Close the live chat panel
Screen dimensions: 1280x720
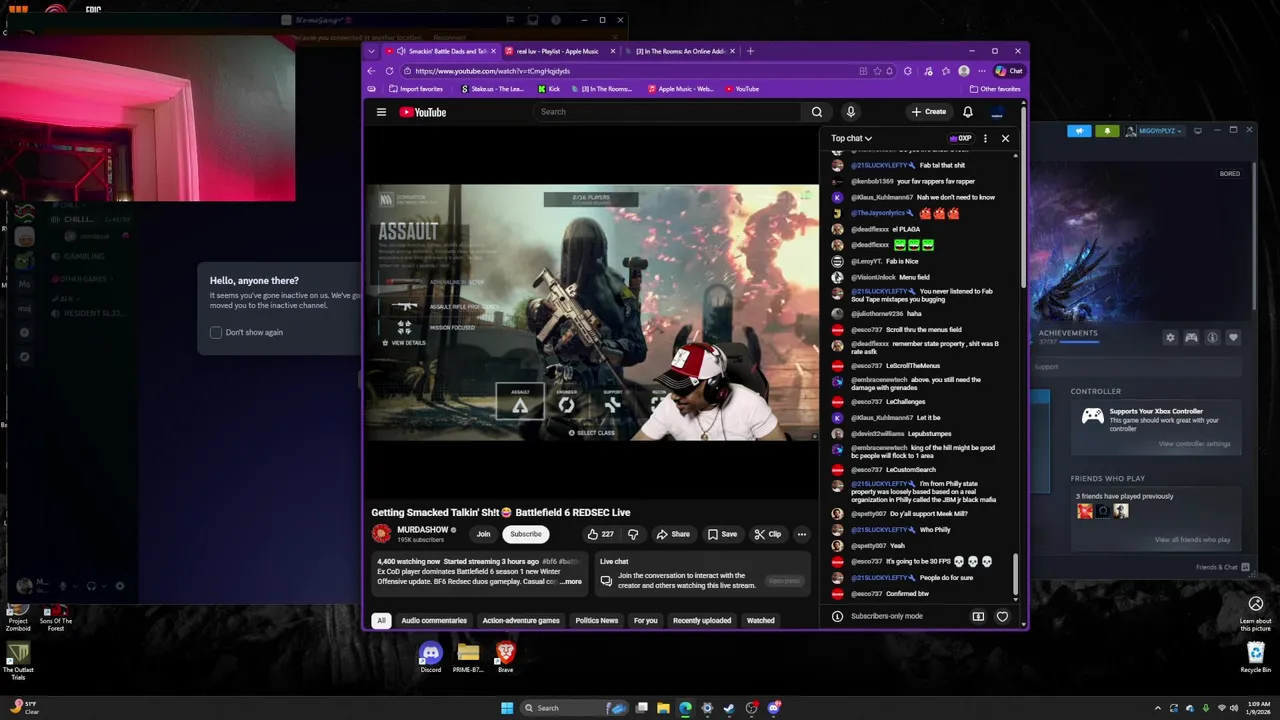pyautogui.click(x=1005, y=138)
